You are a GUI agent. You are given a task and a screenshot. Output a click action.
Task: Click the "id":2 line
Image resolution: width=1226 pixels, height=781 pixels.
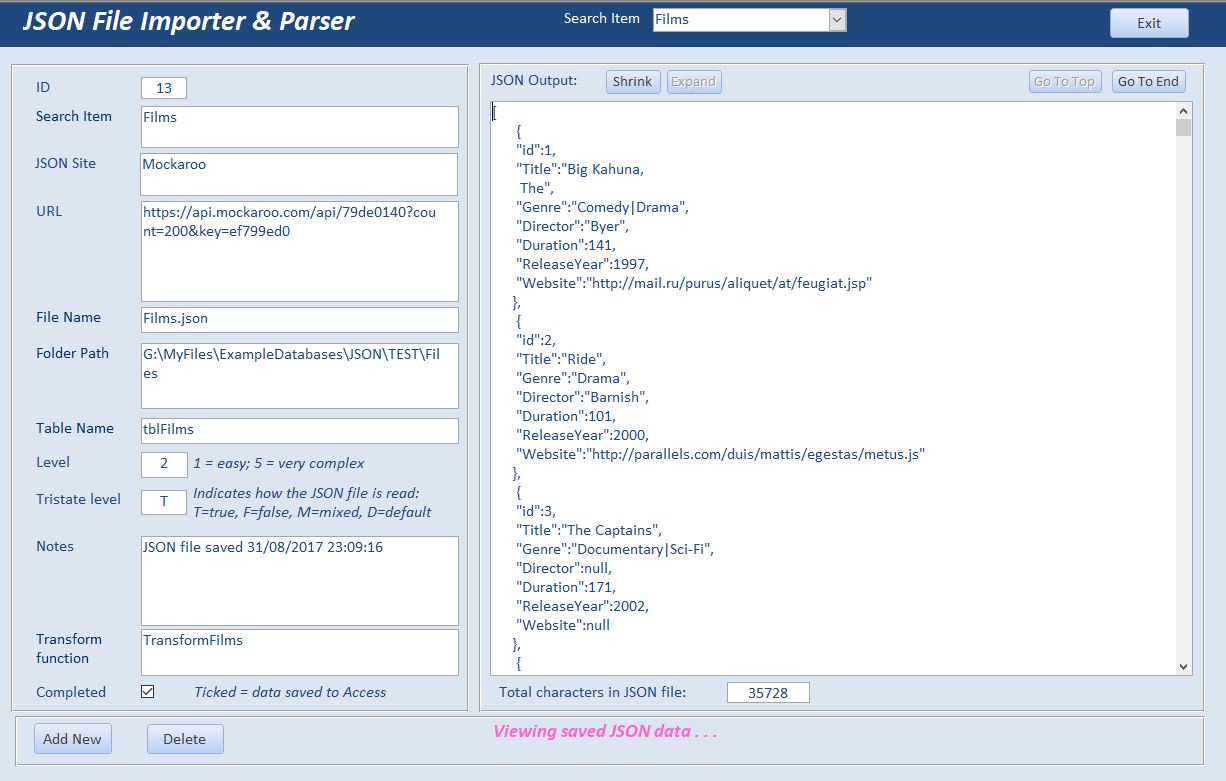[x=535, y=340]
